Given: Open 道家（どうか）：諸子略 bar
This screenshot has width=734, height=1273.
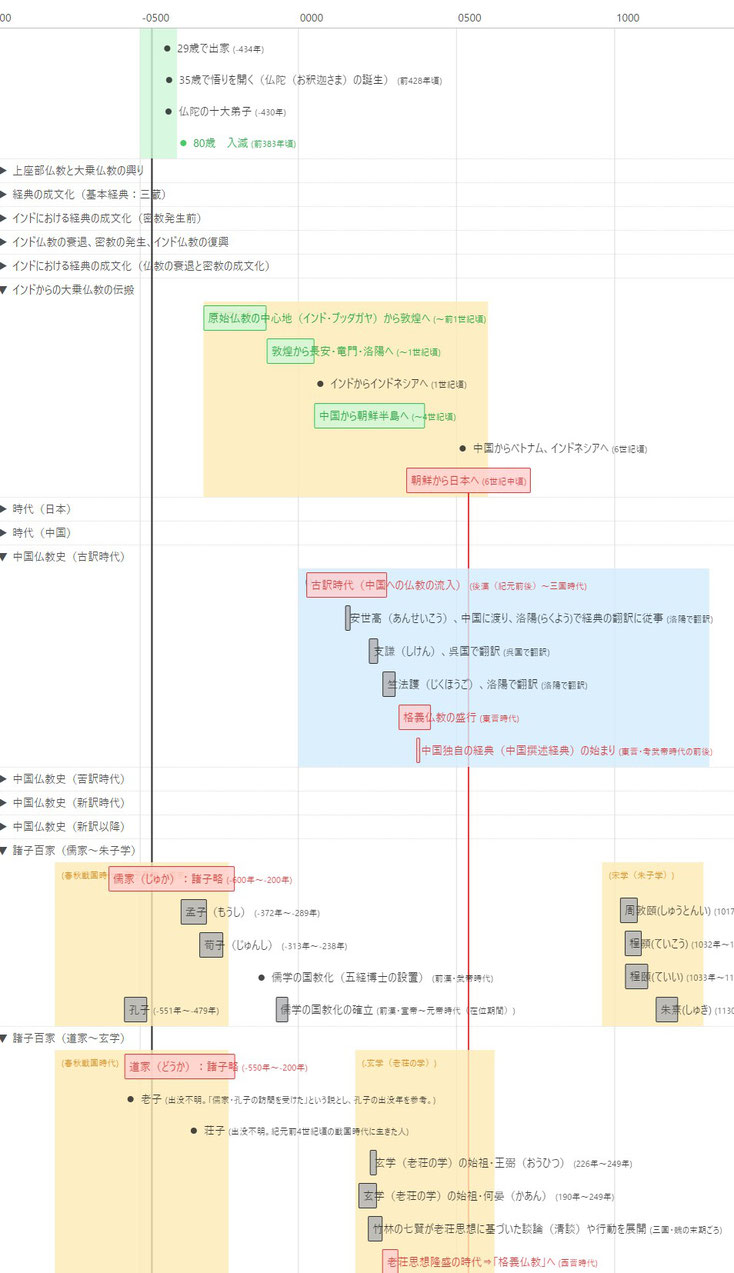Looking at the screenshot, I should pyautogui.click(x=180, y=1067).
